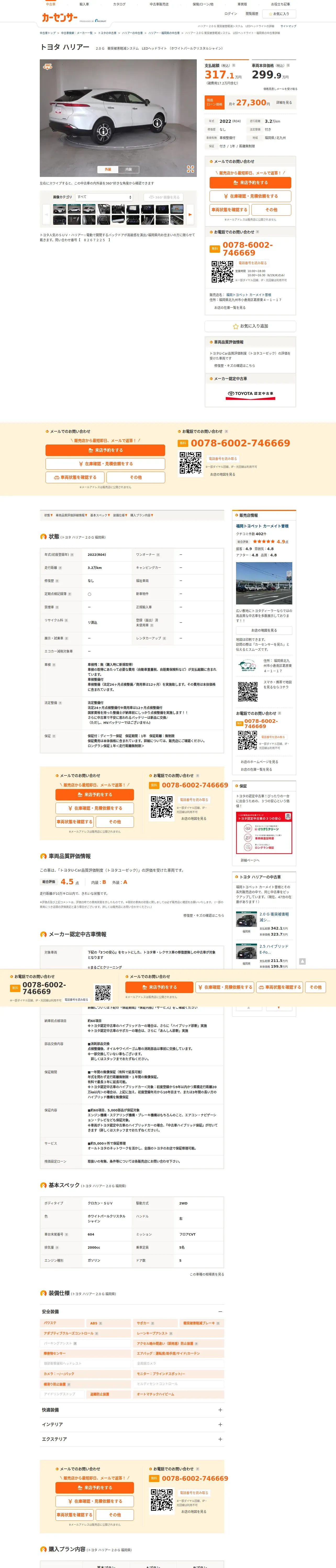336x1568 pixels.
Task: Click help icon next to 走行距離 in table
Action: point(61,567)
